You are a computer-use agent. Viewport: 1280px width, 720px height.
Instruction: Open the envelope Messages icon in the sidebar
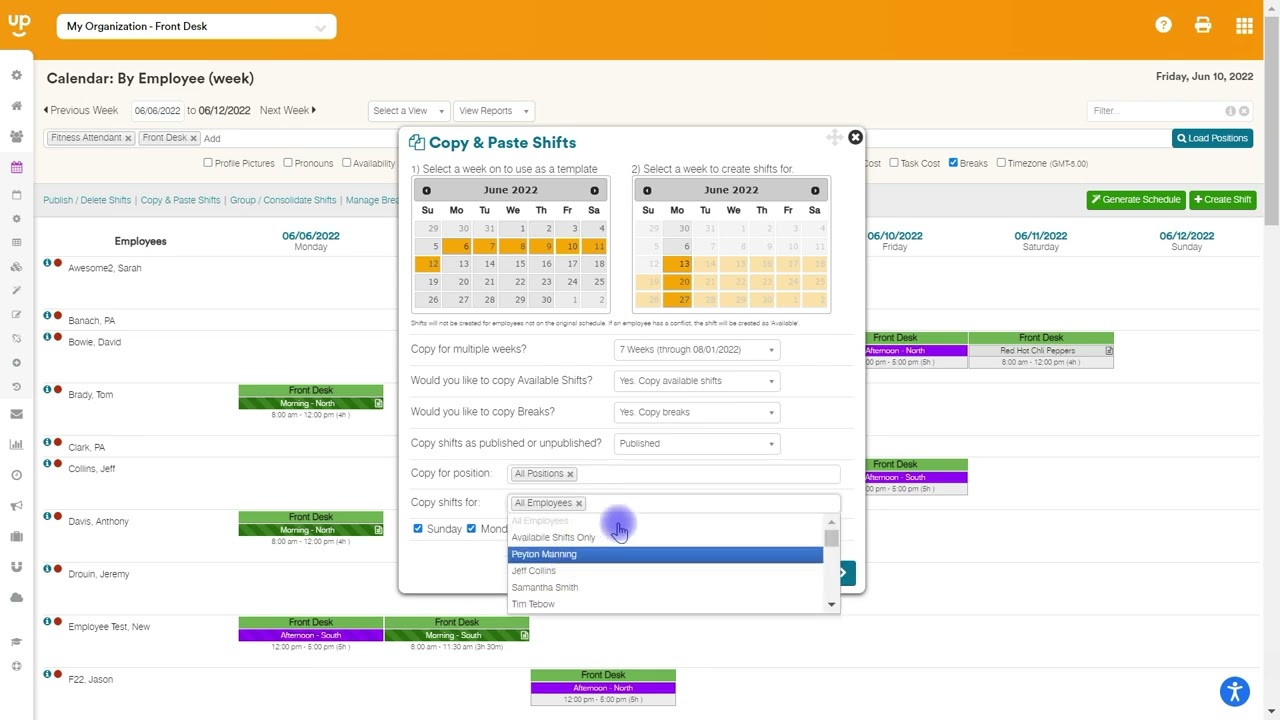coord(16,414)
